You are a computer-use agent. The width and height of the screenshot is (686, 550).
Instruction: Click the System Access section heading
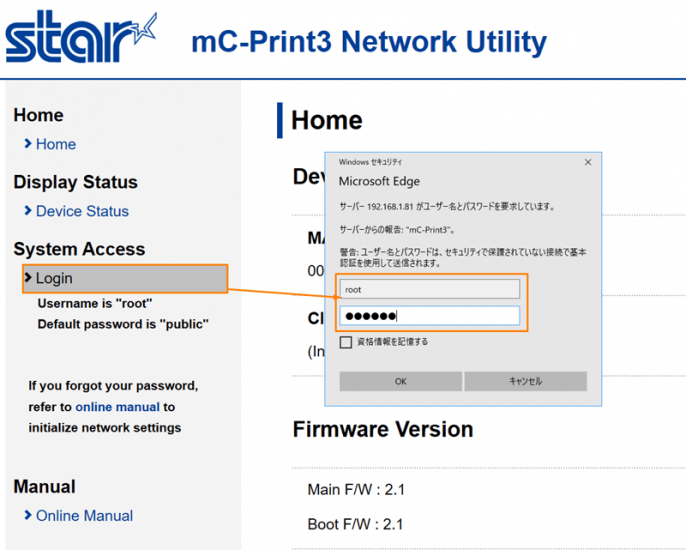click(x=79, y=249)
